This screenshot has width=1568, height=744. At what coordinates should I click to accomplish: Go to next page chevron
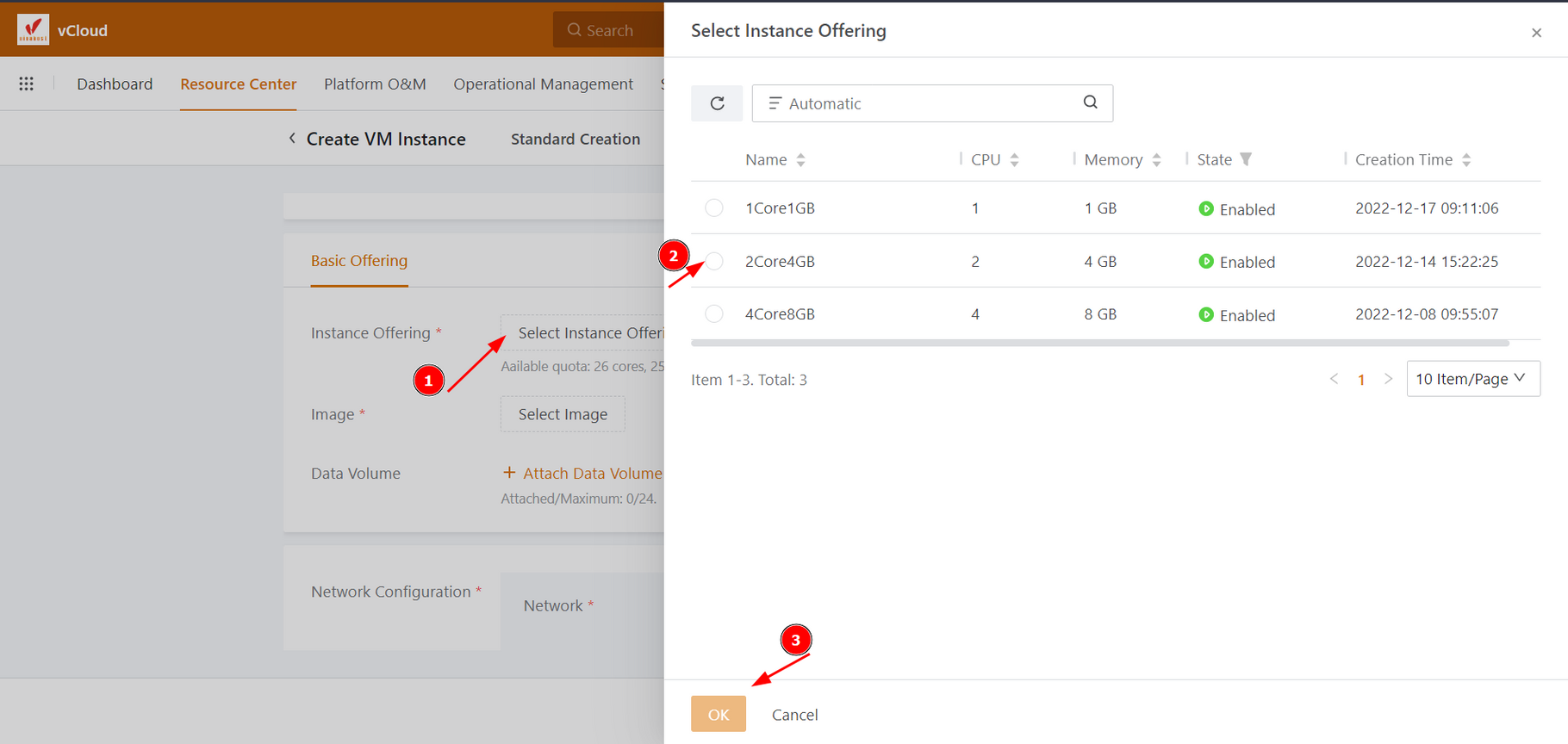tap(1388, 379)
